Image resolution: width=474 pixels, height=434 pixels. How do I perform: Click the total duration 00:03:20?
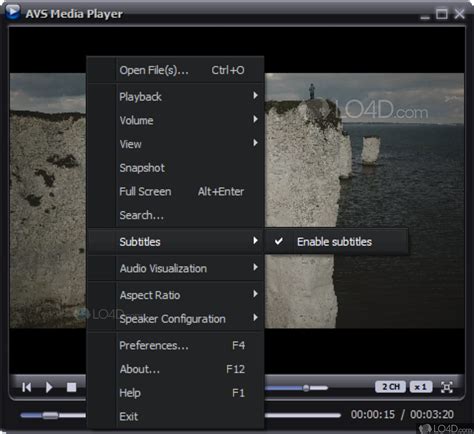pos(432,414)
